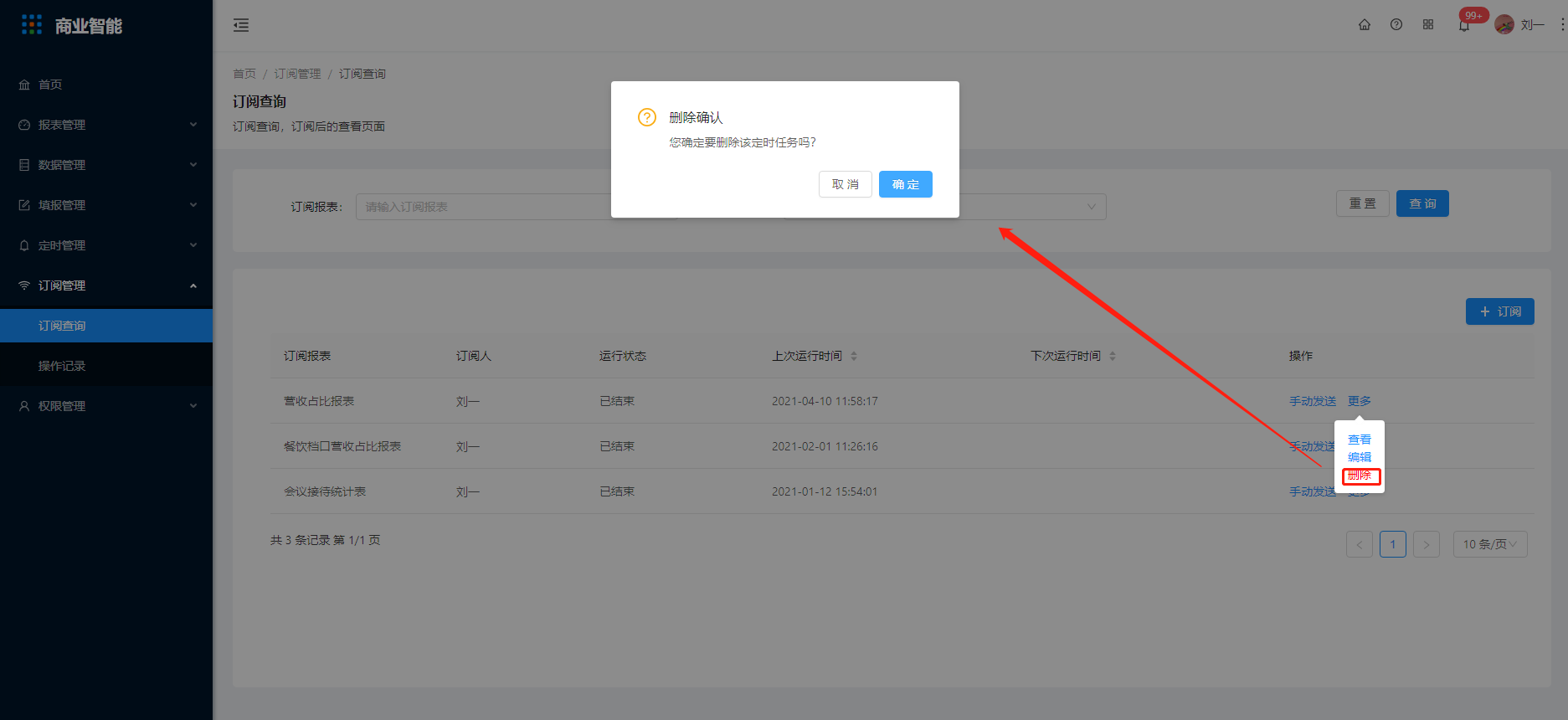Image resolution: width=1568 pixels, height=720 pixels.
Task: Go to previous page arrow in pagination
Action: 1360,544
